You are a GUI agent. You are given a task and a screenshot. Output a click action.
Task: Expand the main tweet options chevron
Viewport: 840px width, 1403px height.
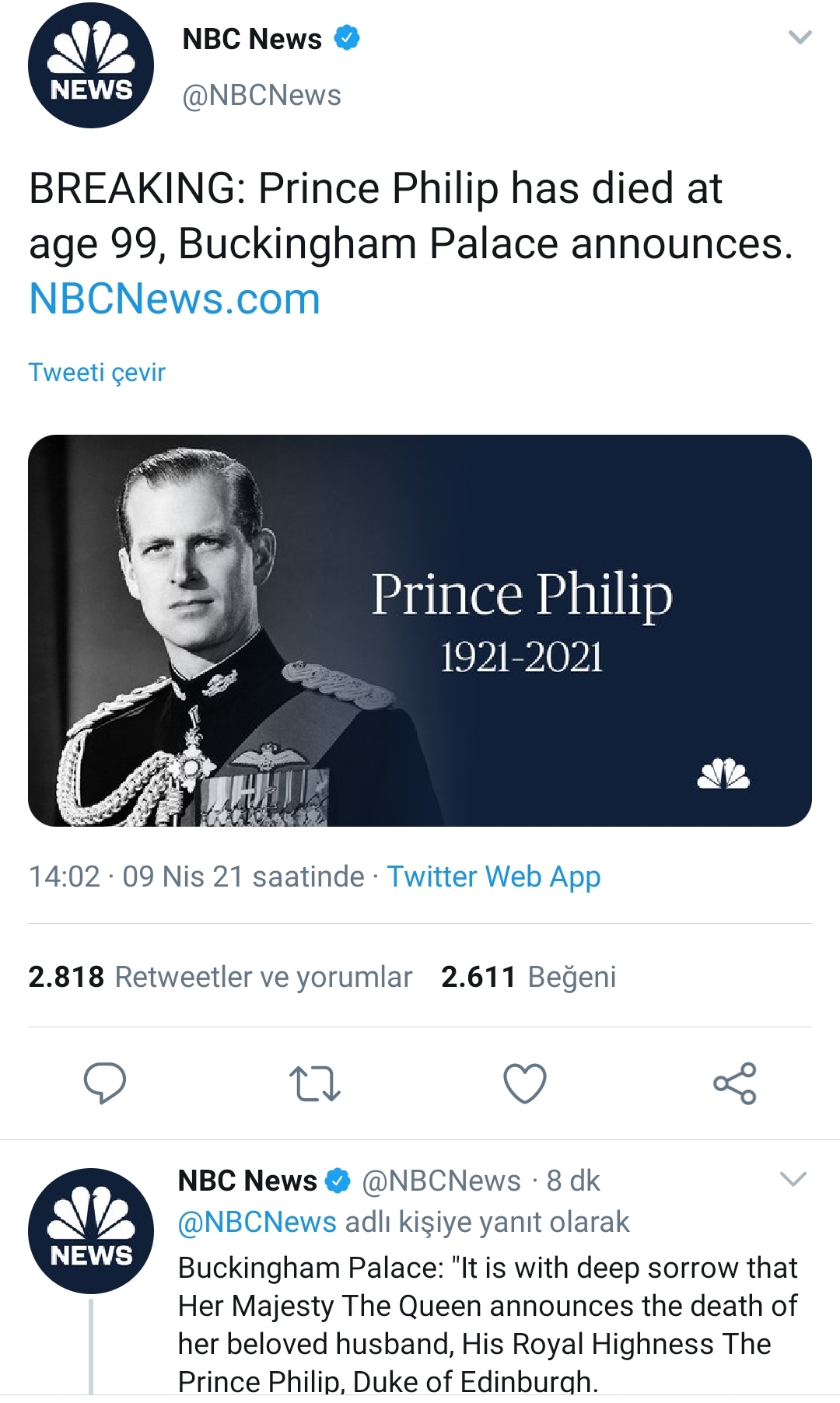pos(800,37)
